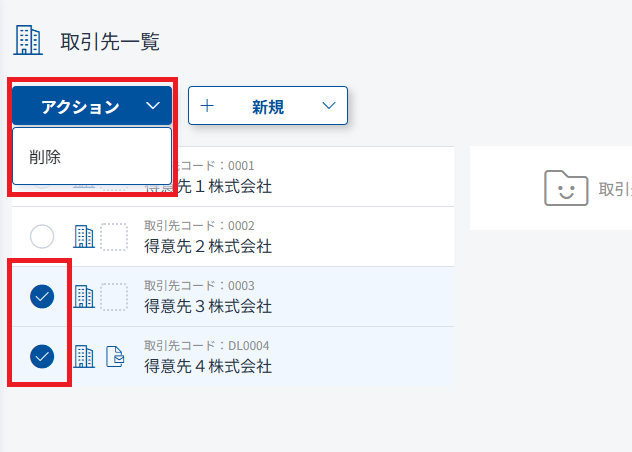This screenshot has width=632, height=452.
Task: Click building icon in 得意先４株式会社 row
Action: click(84, 357)
